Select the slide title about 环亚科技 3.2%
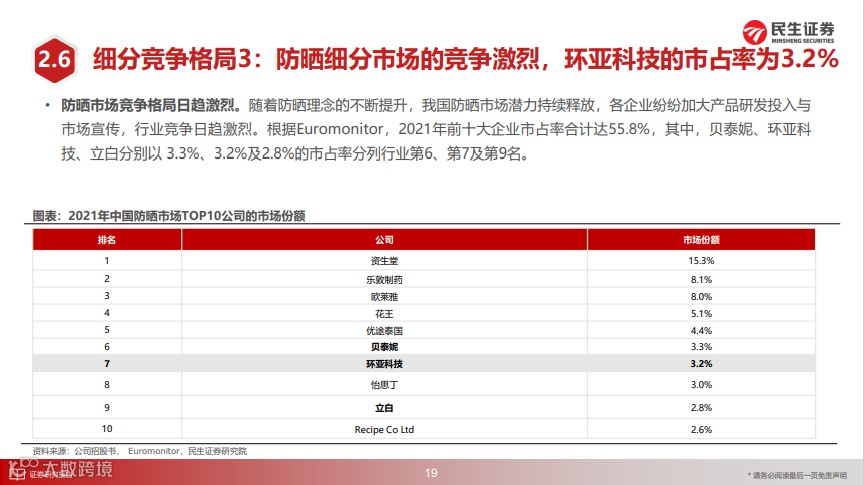This screenshot has width=864, height=485. [465, 59]
